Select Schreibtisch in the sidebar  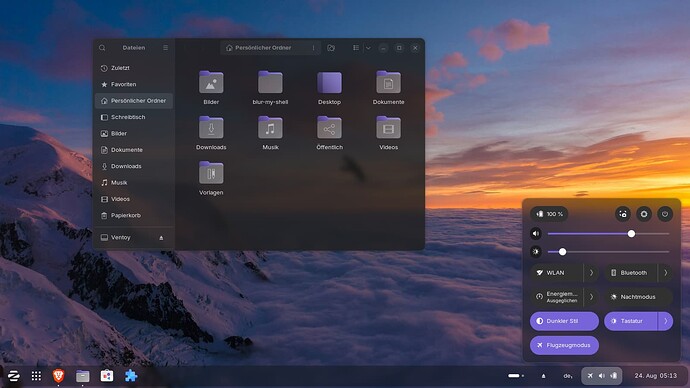(134, 117)
